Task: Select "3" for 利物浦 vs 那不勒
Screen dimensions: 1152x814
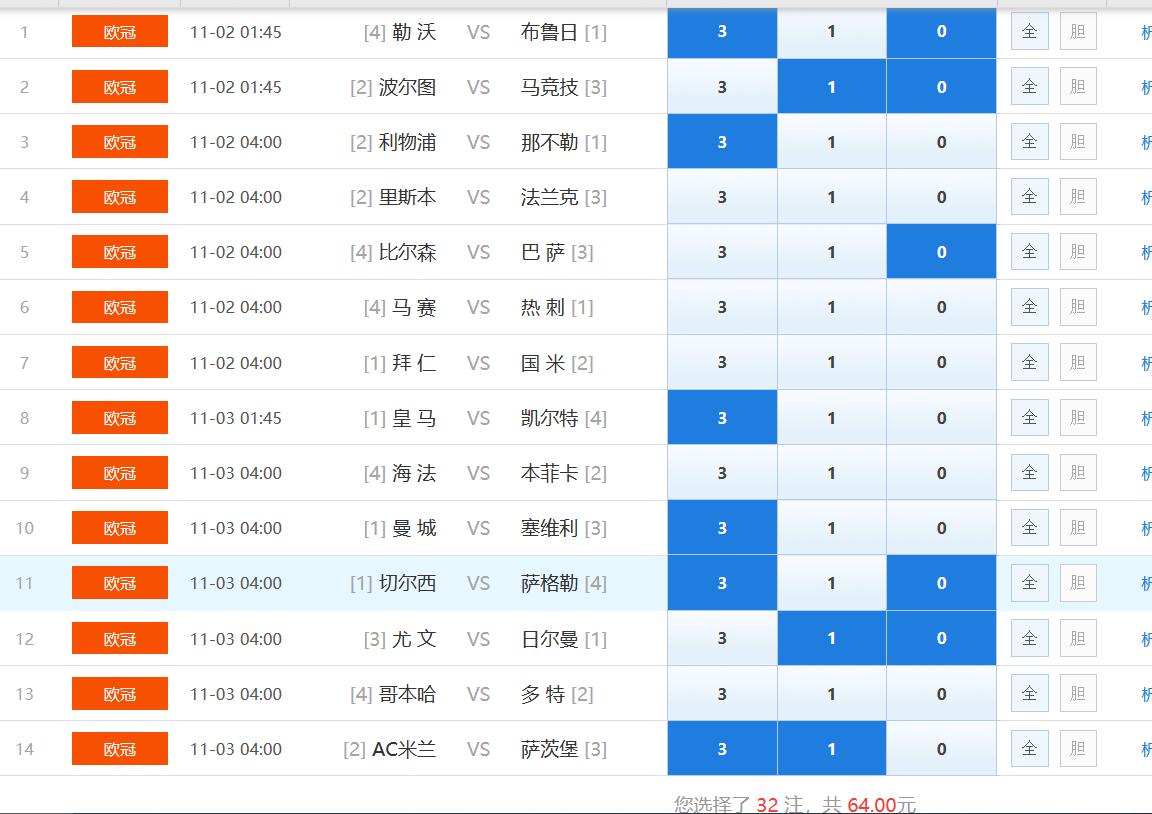Action: pyautogui.click(x=722, y=141)
